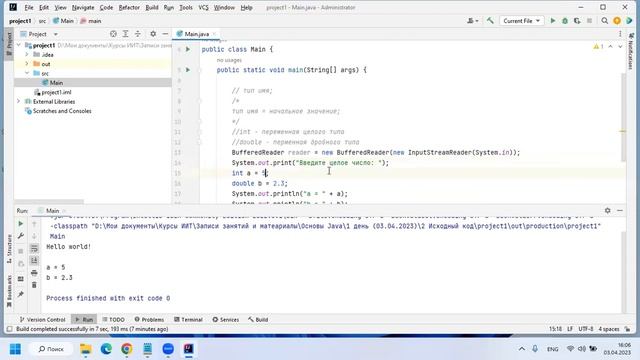Viewport: 640px width, 360px height.
Task: Click run gutter arrow next to class Main
Action: (x=188, y=49)
